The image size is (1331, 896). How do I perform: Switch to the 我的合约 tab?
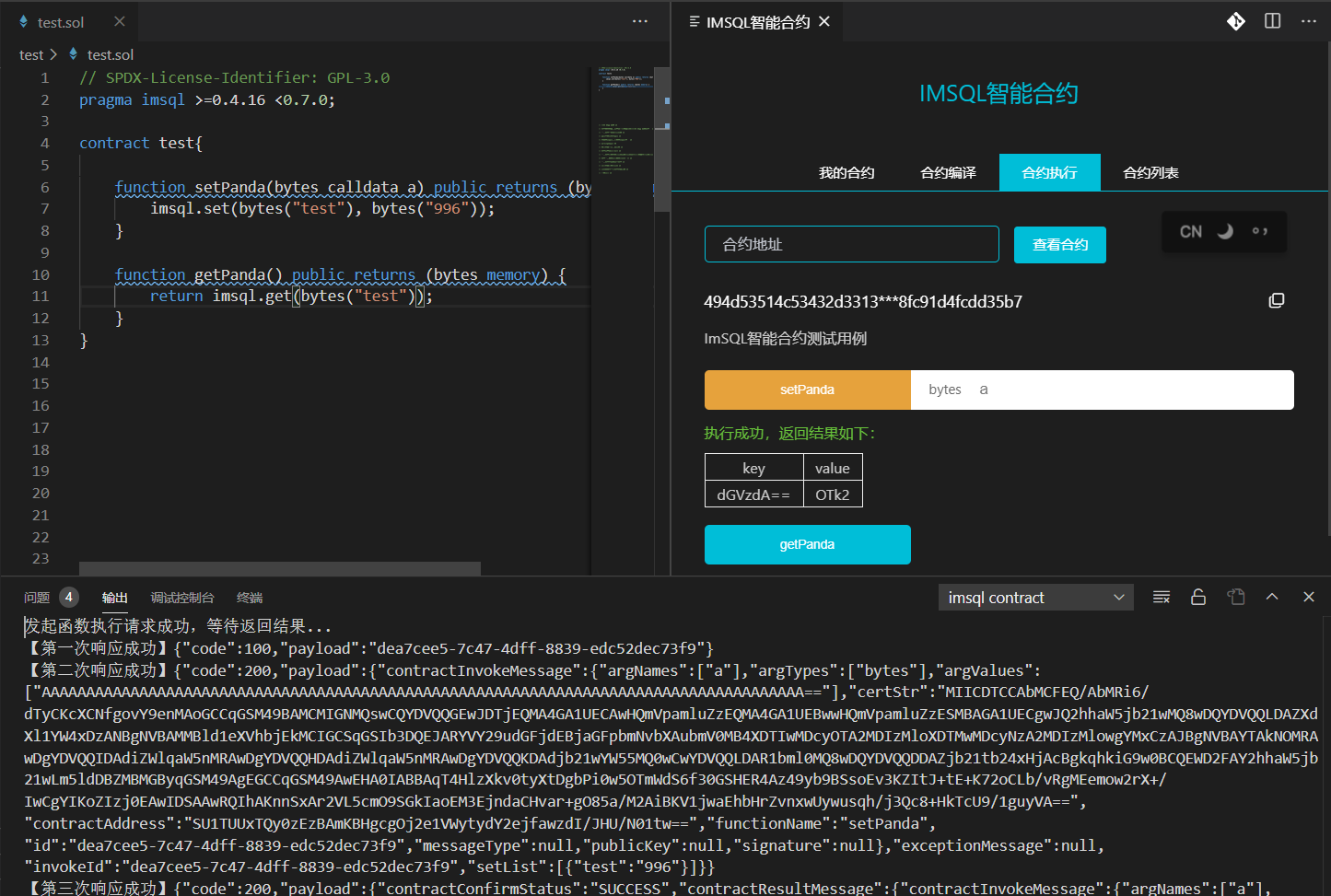[x=846, y=172]
